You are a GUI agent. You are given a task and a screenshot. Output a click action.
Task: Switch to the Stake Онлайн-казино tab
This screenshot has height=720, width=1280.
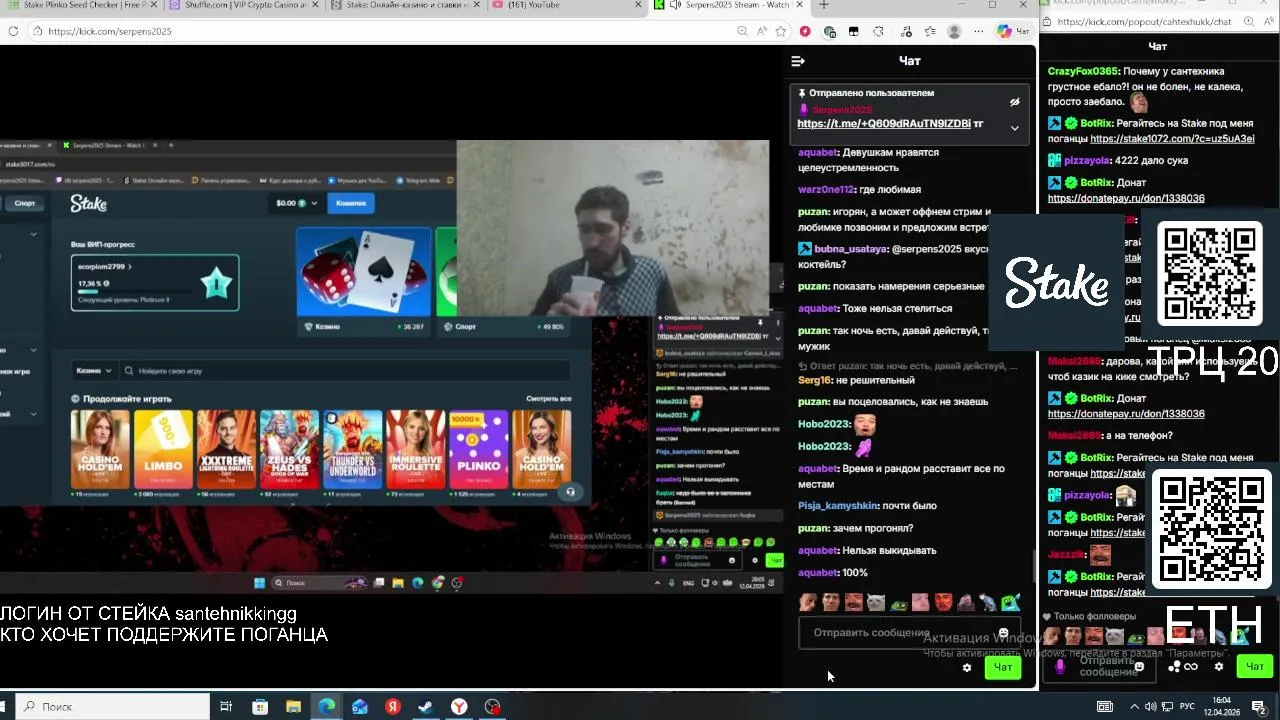point(404,5)
